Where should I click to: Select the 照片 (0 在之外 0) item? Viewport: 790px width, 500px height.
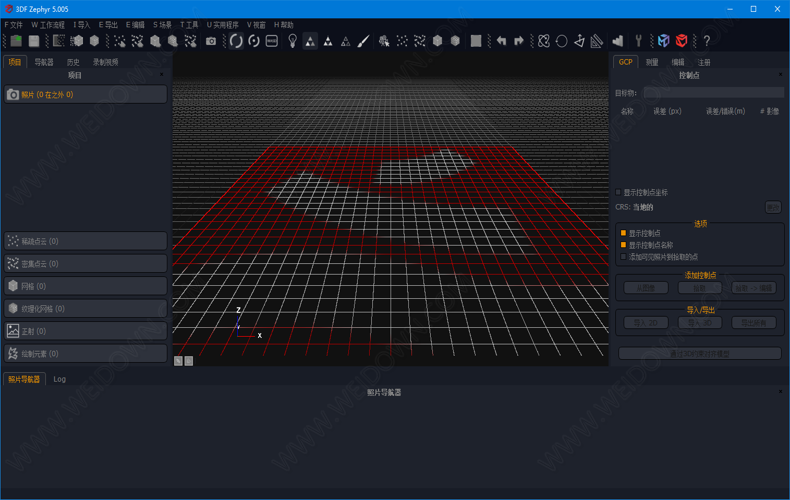tap(86, 94)
